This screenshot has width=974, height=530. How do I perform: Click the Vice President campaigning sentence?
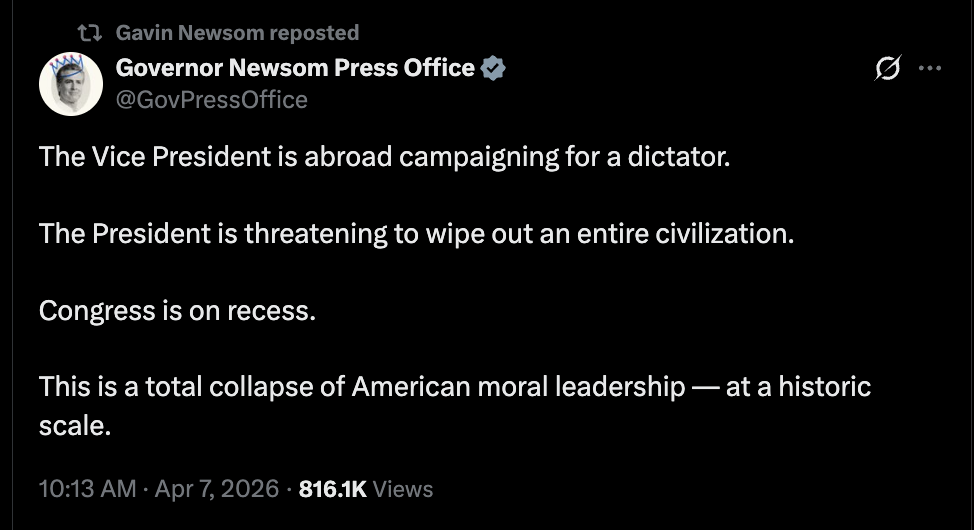(385, 157)
